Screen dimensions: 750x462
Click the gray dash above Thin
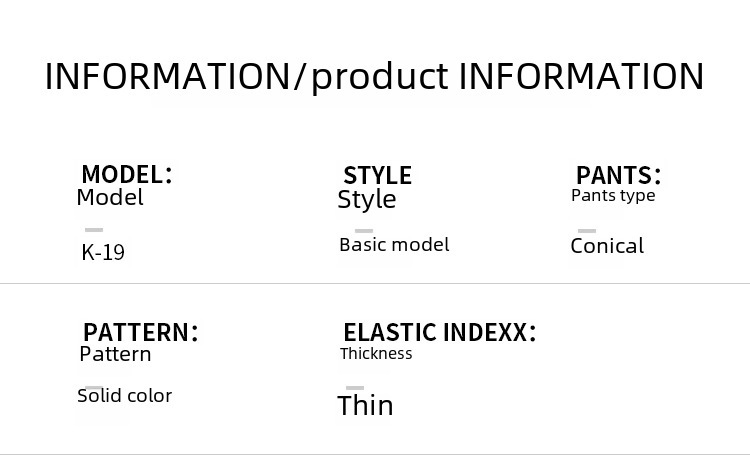[355, 387]
